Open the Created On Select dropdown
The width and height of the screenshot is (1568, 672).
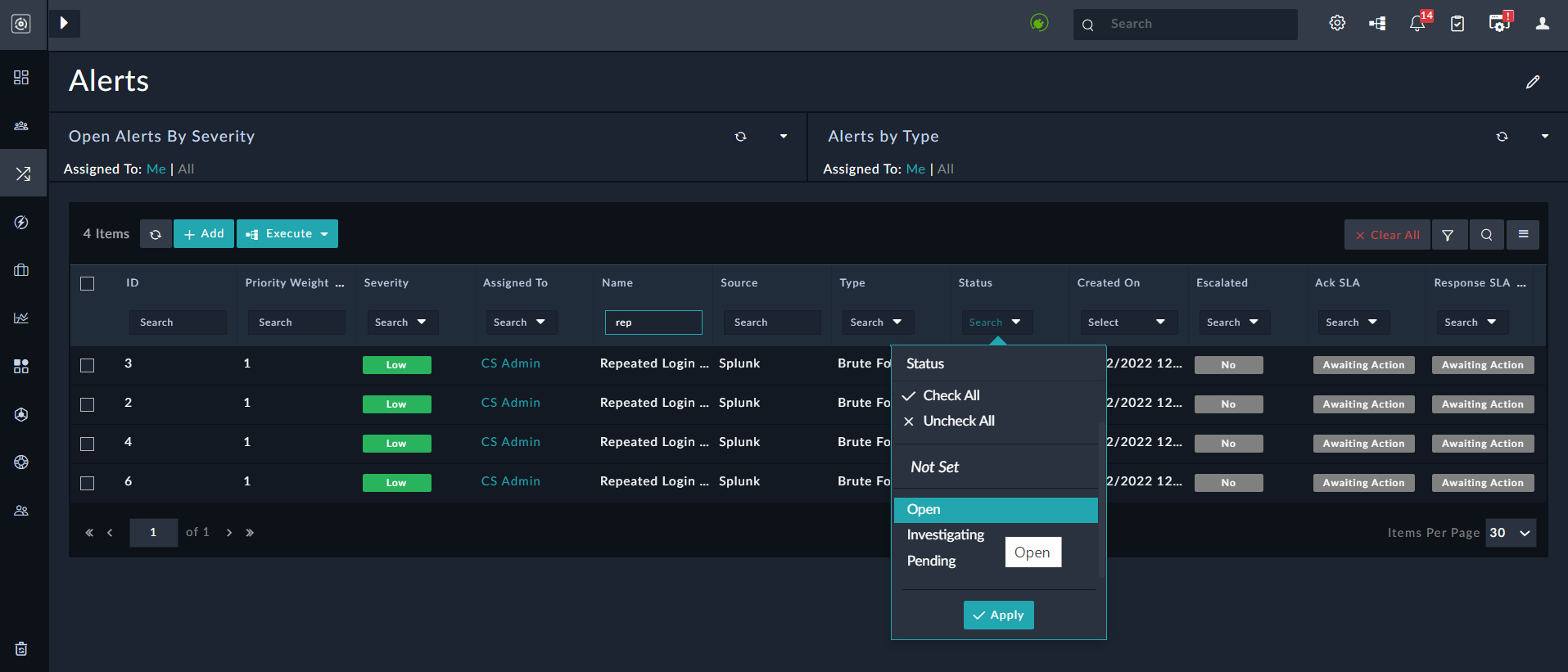[1127, 322]
